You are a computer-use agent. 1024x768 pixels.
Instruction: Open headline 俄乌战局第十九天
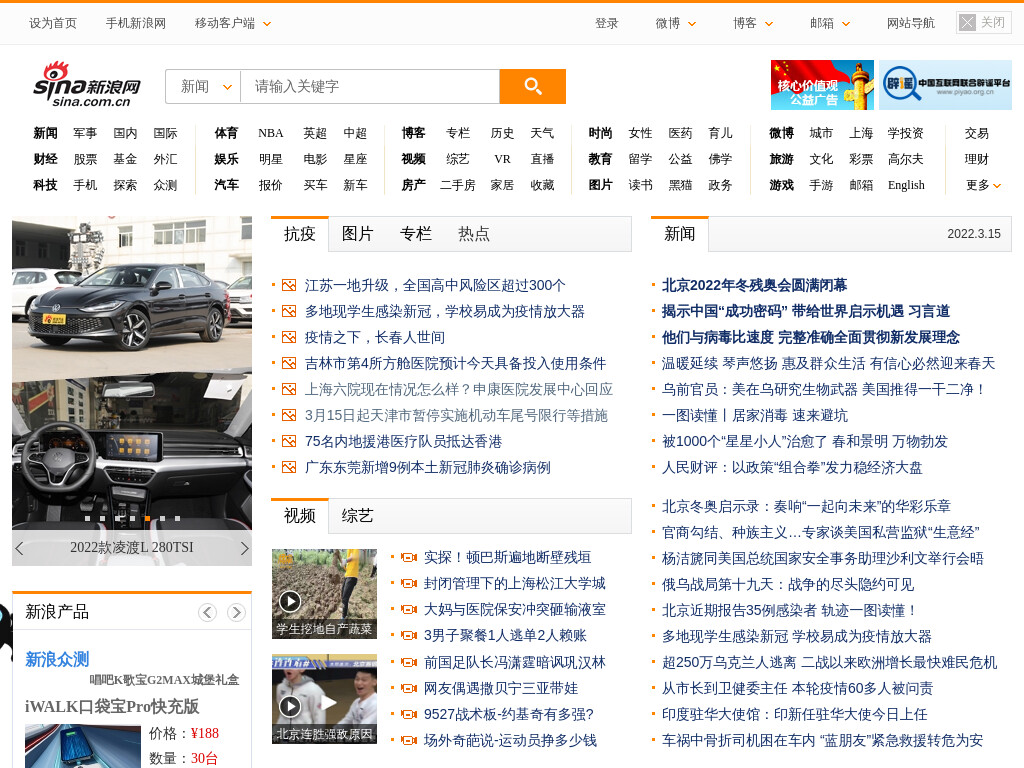click(x=788, y=584)
